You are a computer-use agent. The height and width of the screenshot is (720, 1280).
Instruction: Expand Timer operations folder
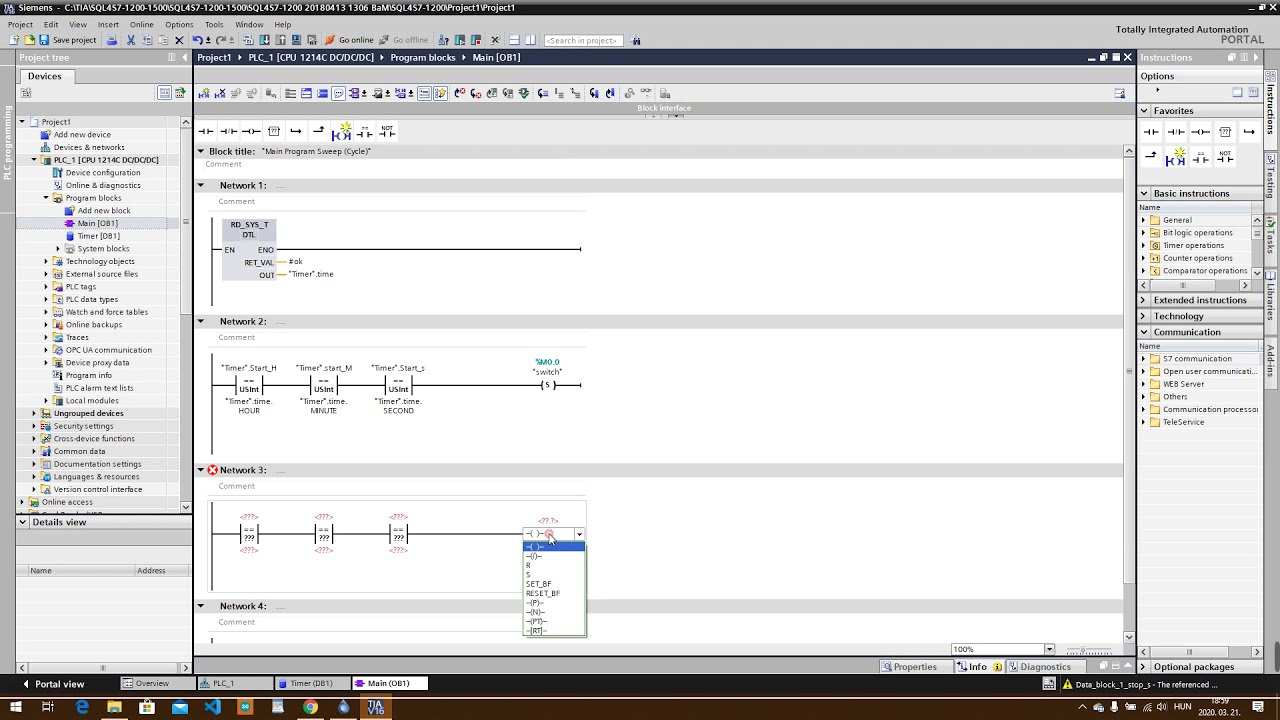1144,245
